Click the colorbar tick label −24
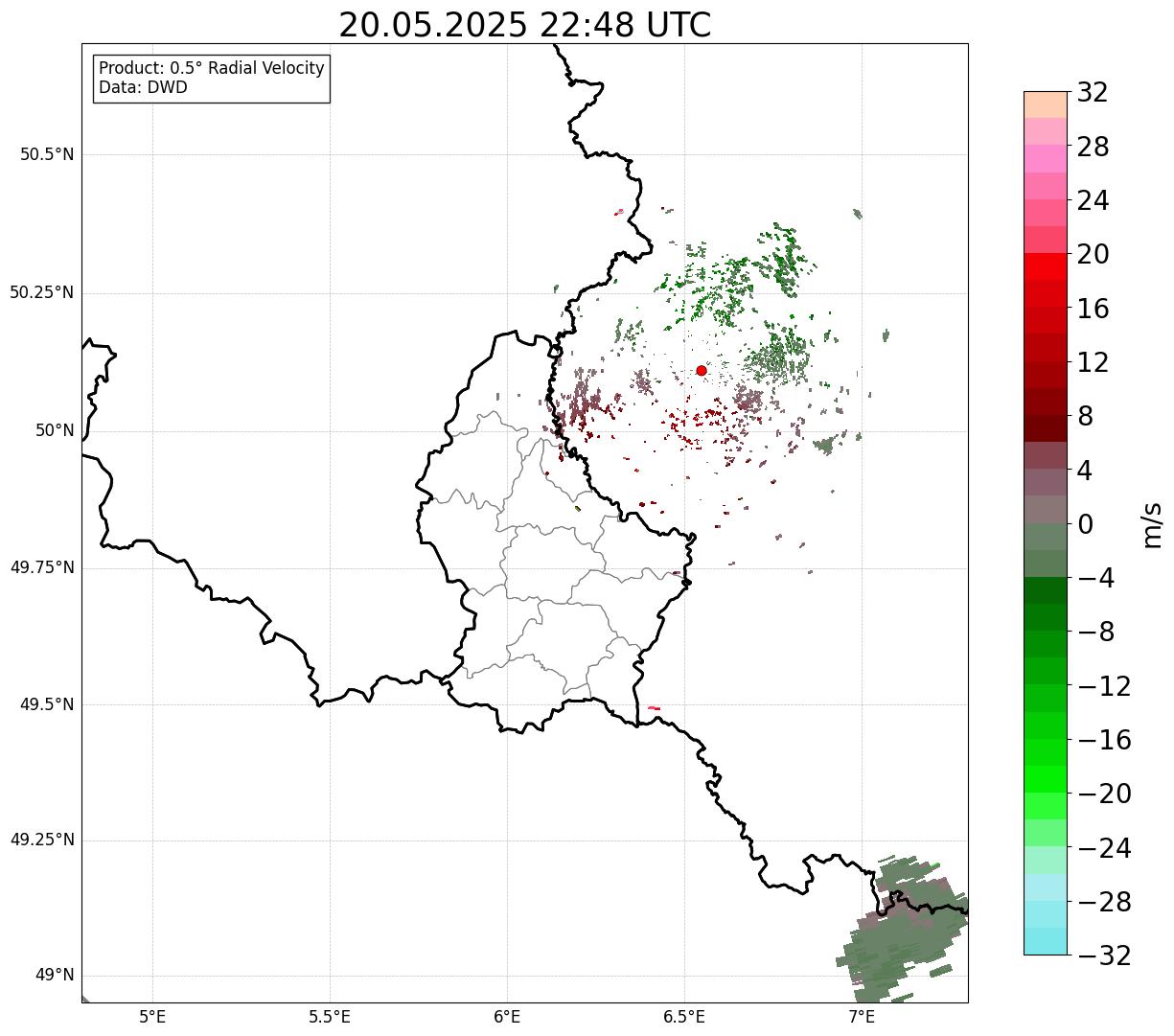1174x1036 pixels. pos(1104,848)
